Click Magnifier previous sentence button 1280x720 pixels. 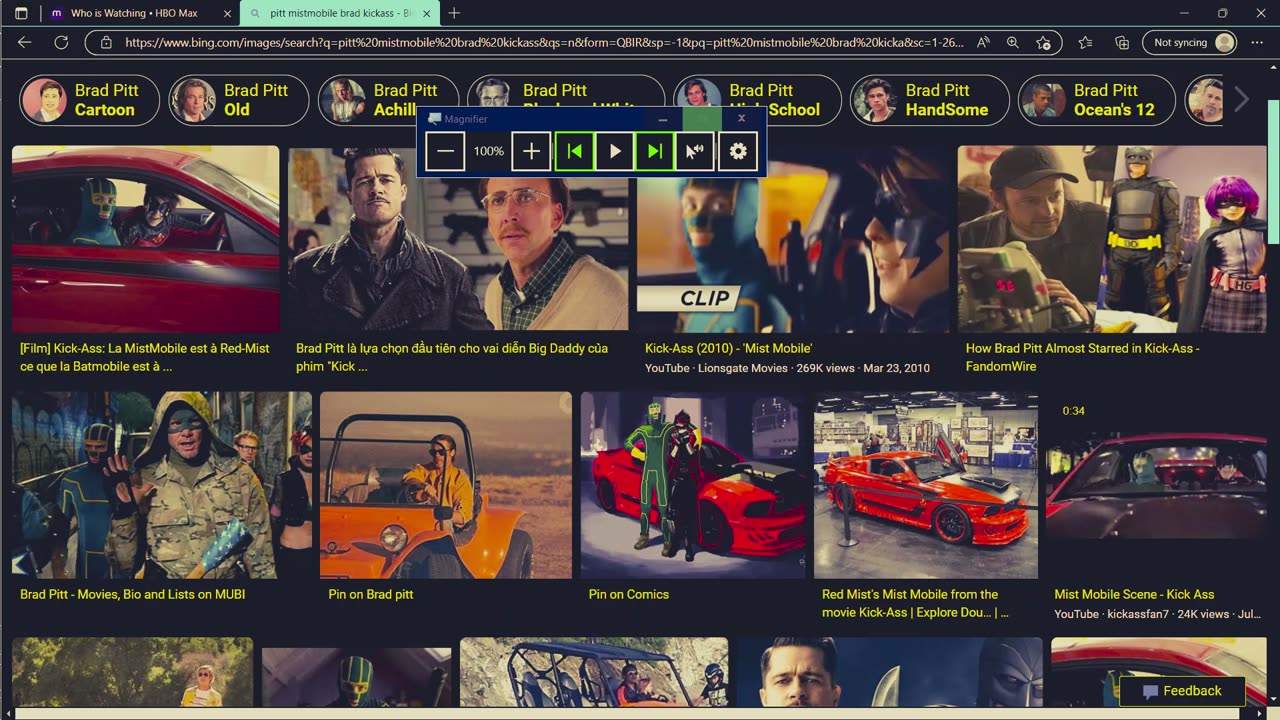pyautogui.click(x=574, y=151)
